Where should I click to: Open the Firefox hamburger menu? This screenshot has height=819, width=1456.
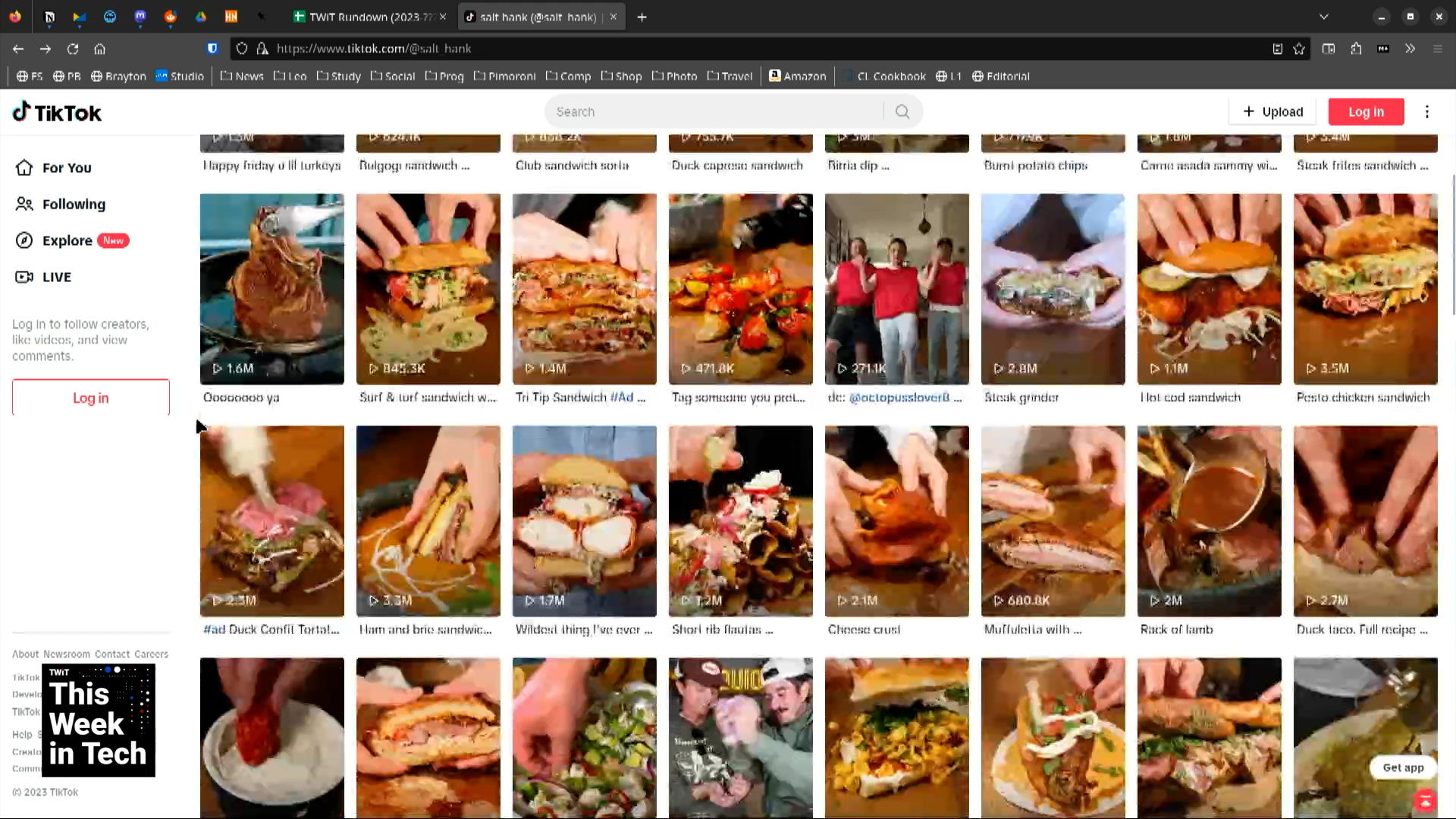[1437, 49]
